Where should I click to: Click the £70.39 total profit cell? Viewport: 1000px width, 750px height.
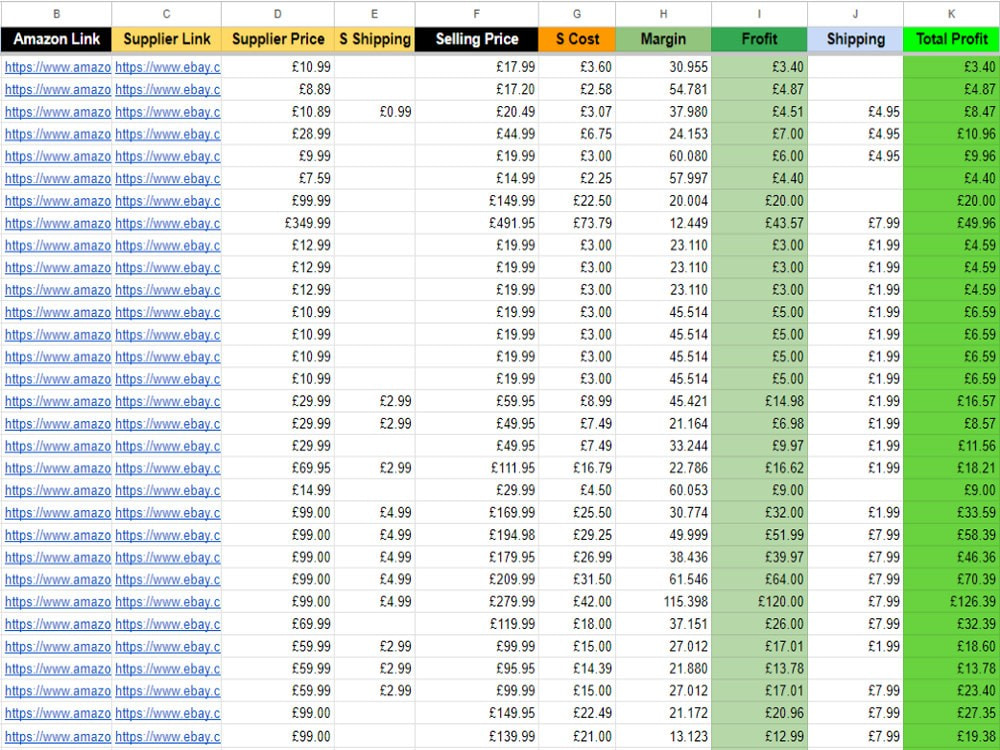tap(952, 580)
